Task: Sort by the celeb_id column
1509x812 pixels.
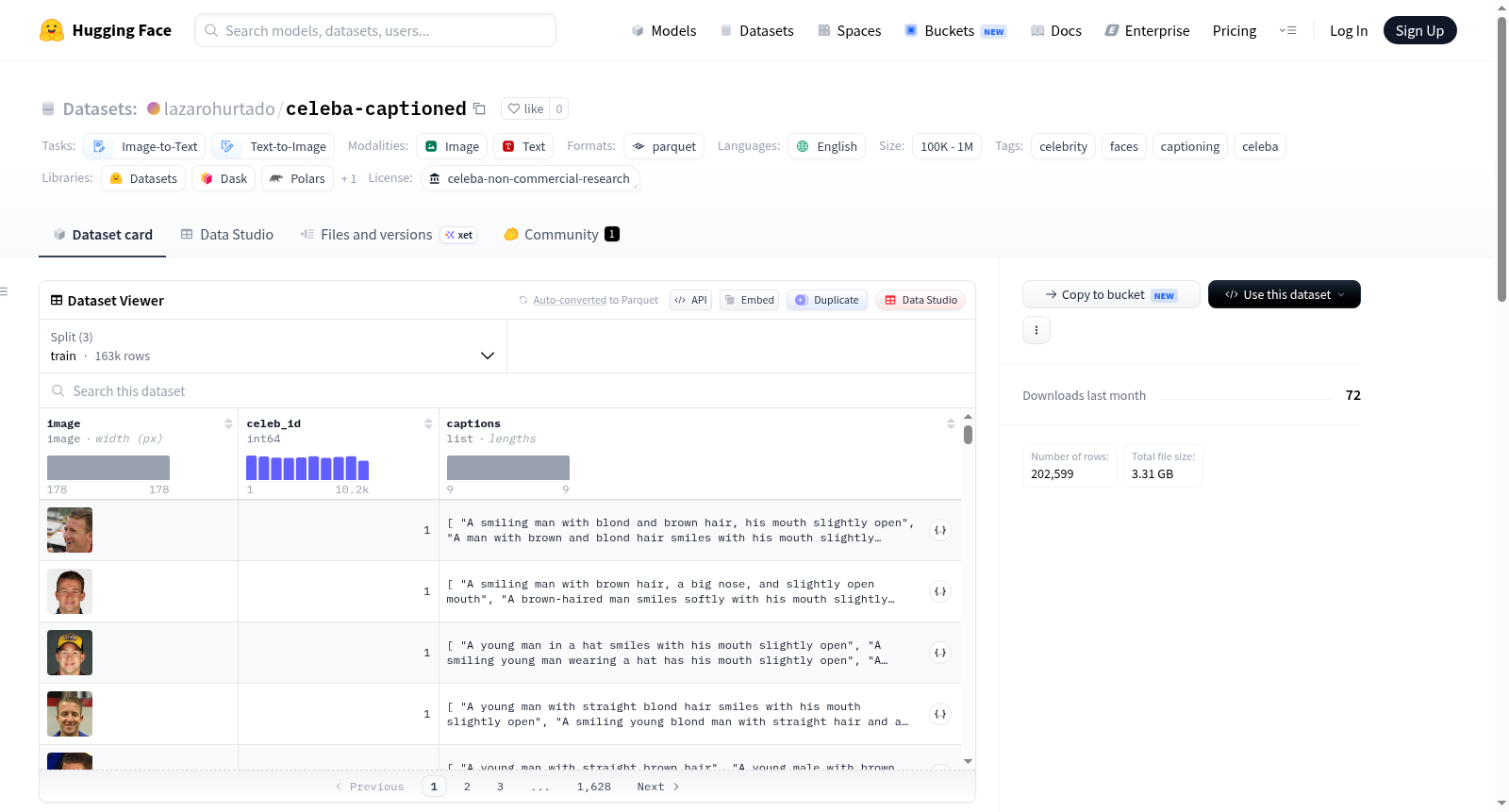Action: tap(428, 423)
